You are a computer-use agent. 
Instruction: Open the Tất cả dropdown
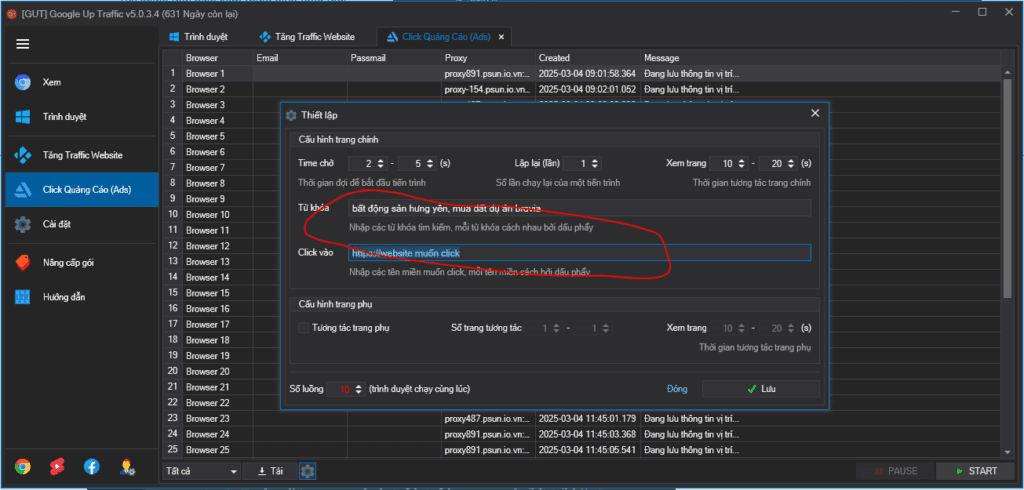coord(202,470)
